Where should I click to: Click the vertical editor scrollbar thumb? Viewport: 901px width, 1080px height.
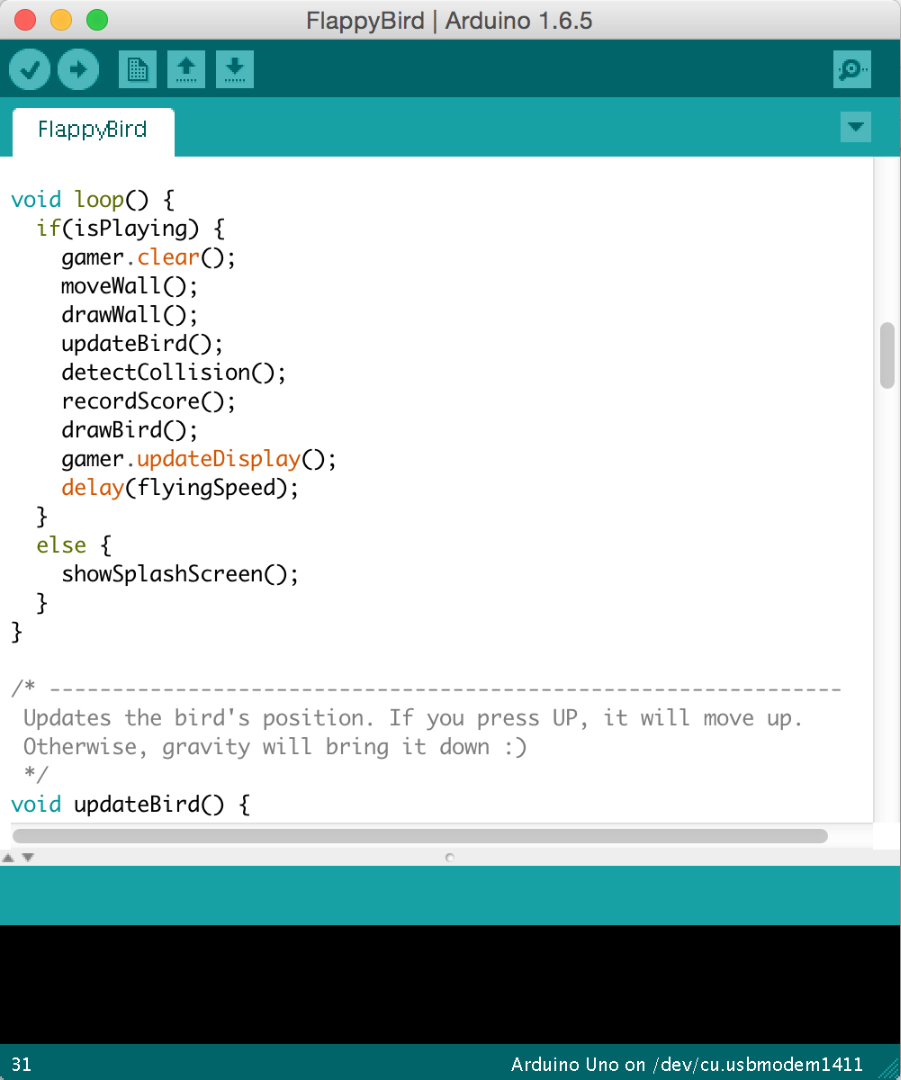point(887,355)
